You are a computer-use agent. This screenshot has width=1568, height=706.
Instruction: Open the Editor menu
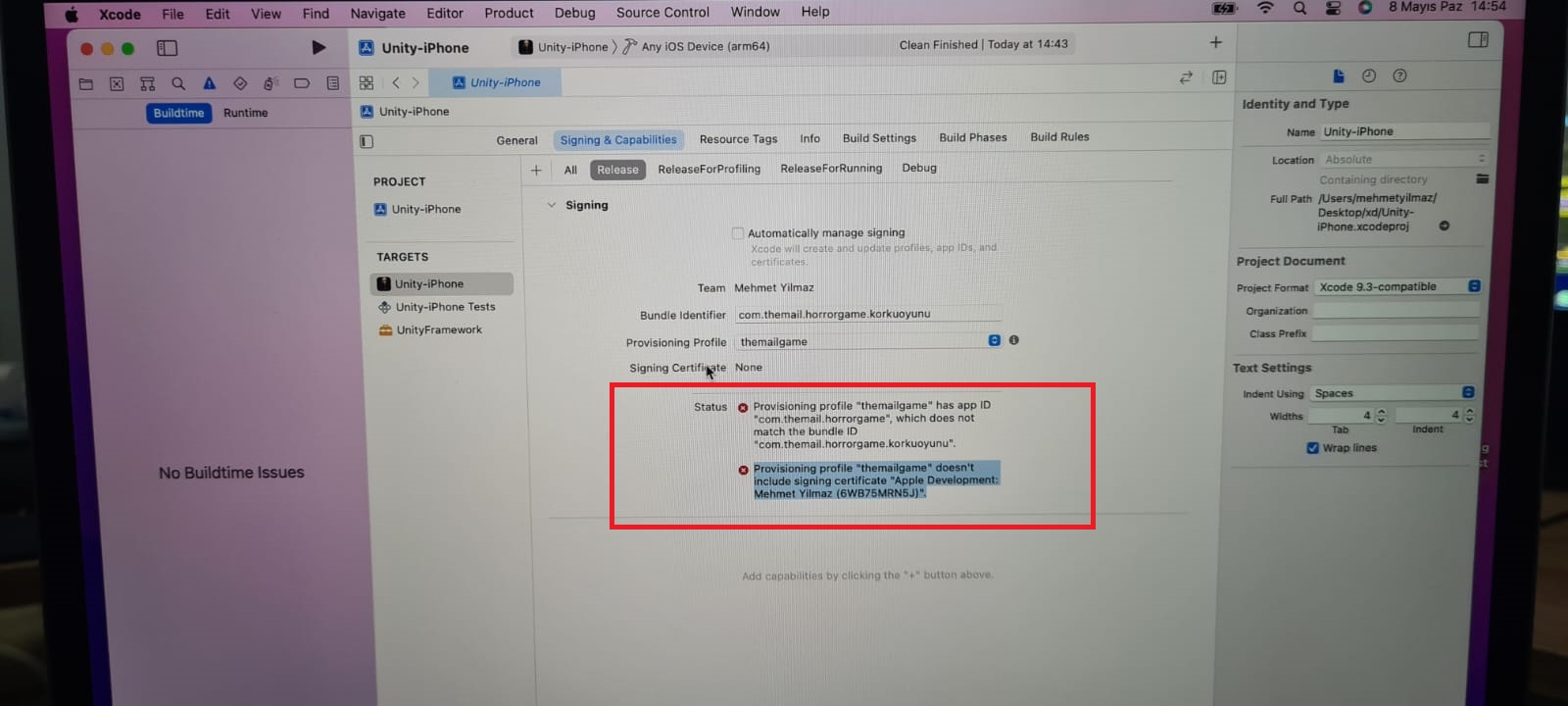(x=445, y=13)
